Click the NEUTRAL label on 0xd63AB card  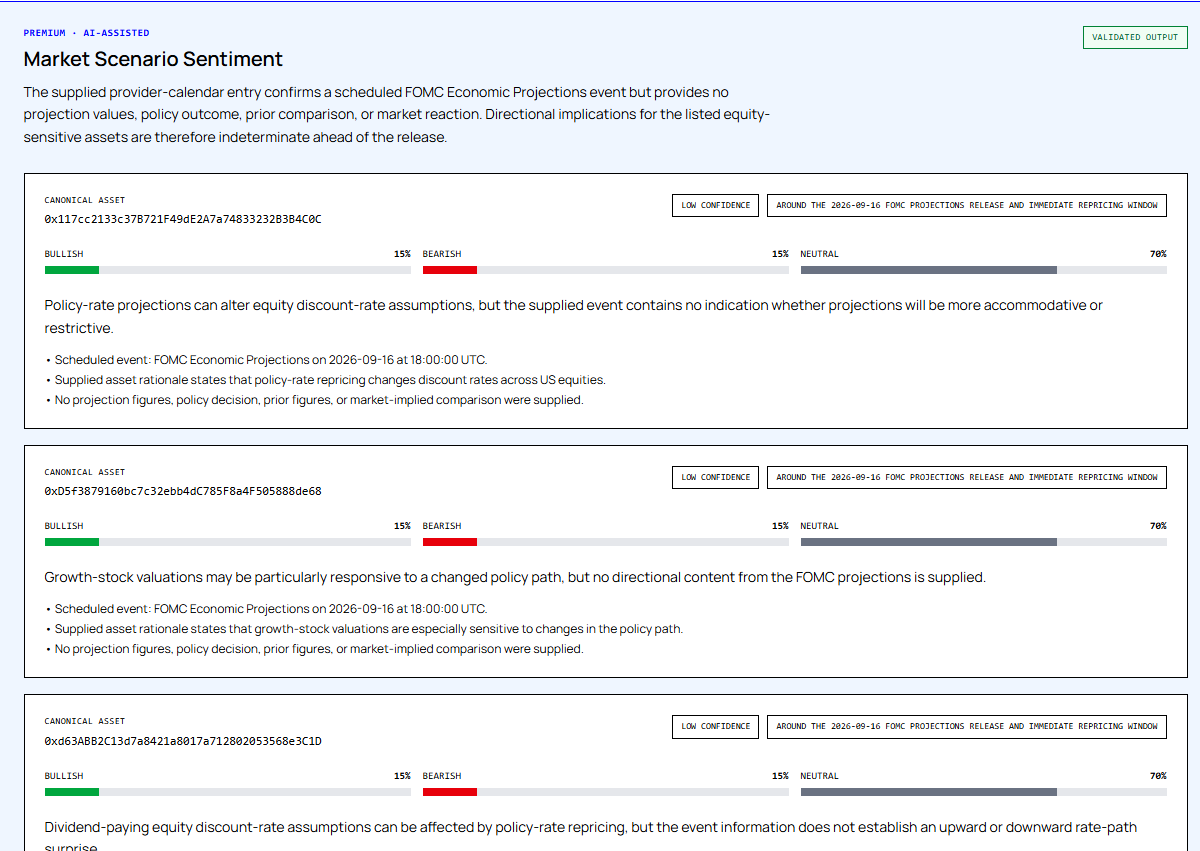[x=820, y=776]
